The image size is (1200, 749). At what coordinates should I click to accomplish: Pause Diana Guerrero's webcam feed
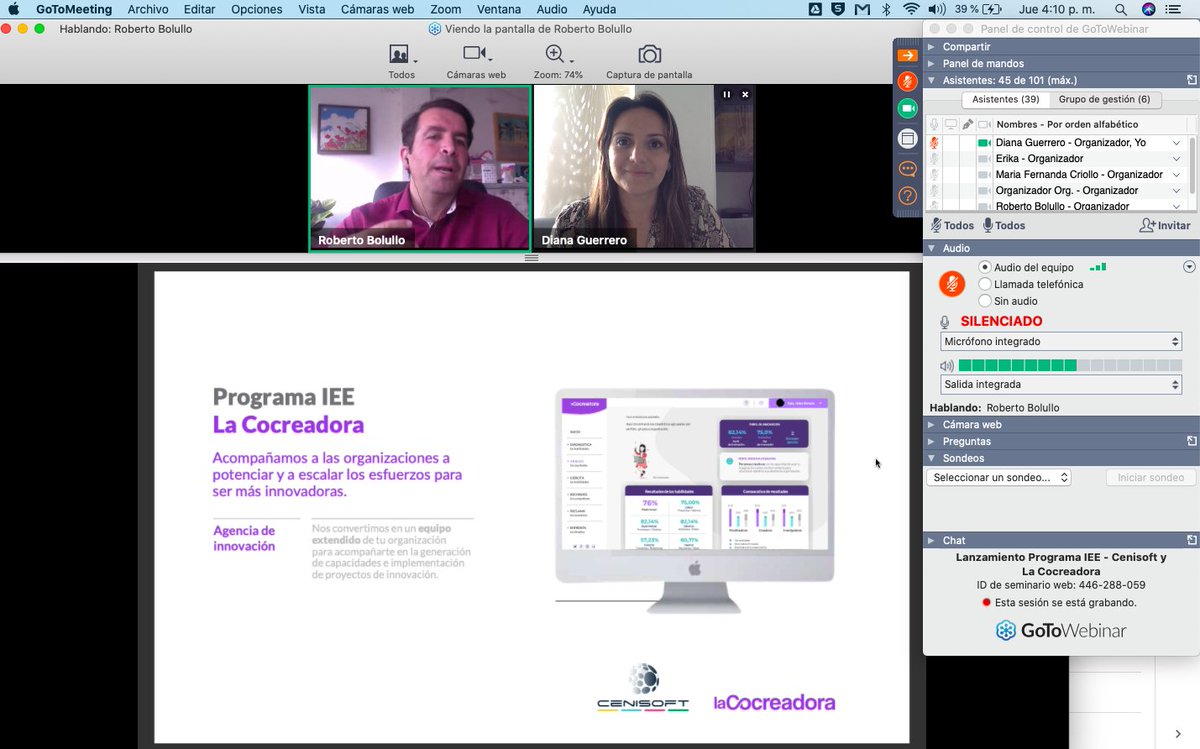tap(727, 94)
